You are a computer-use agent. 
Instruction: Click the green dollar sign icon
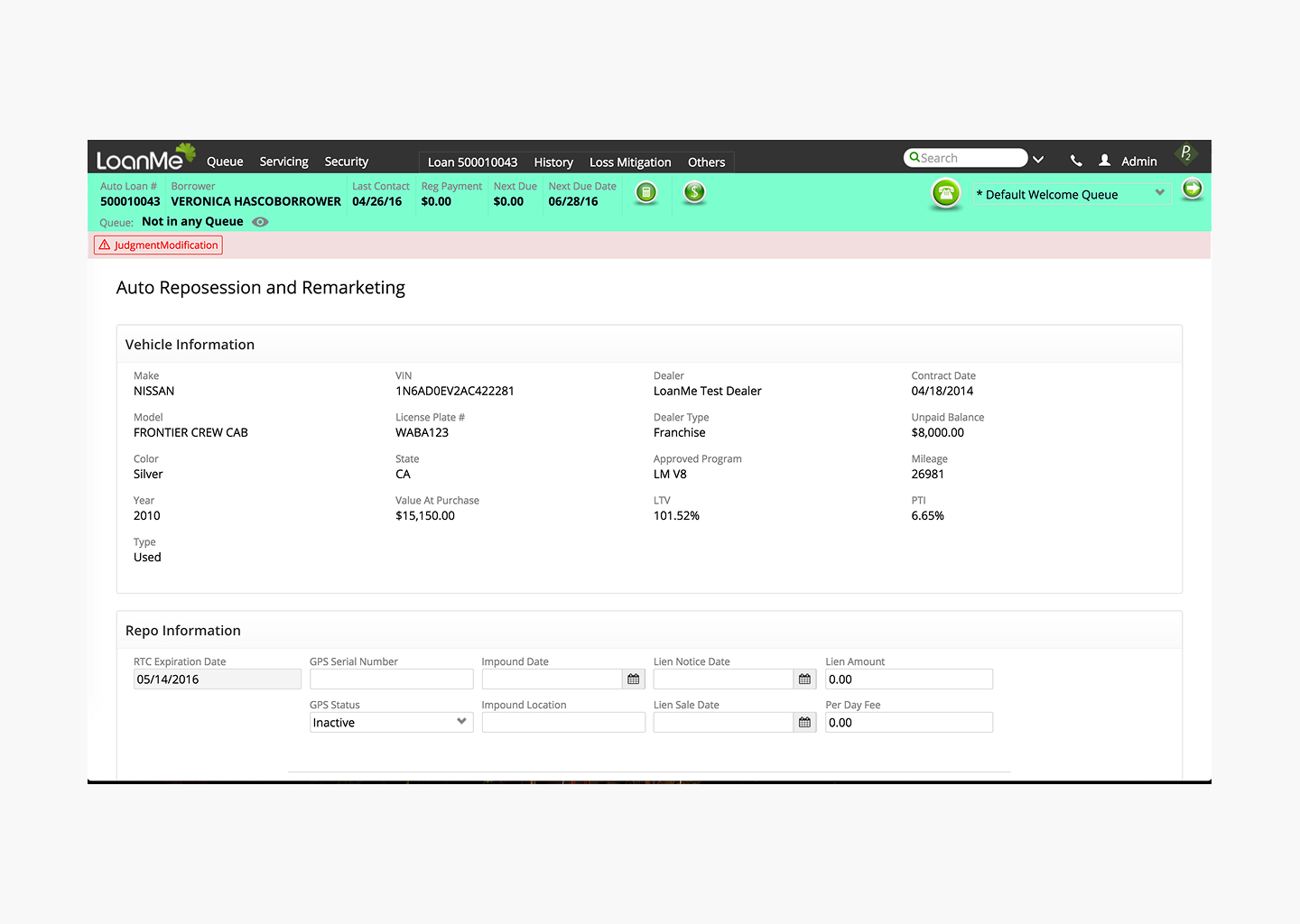(x=694, y=192)
